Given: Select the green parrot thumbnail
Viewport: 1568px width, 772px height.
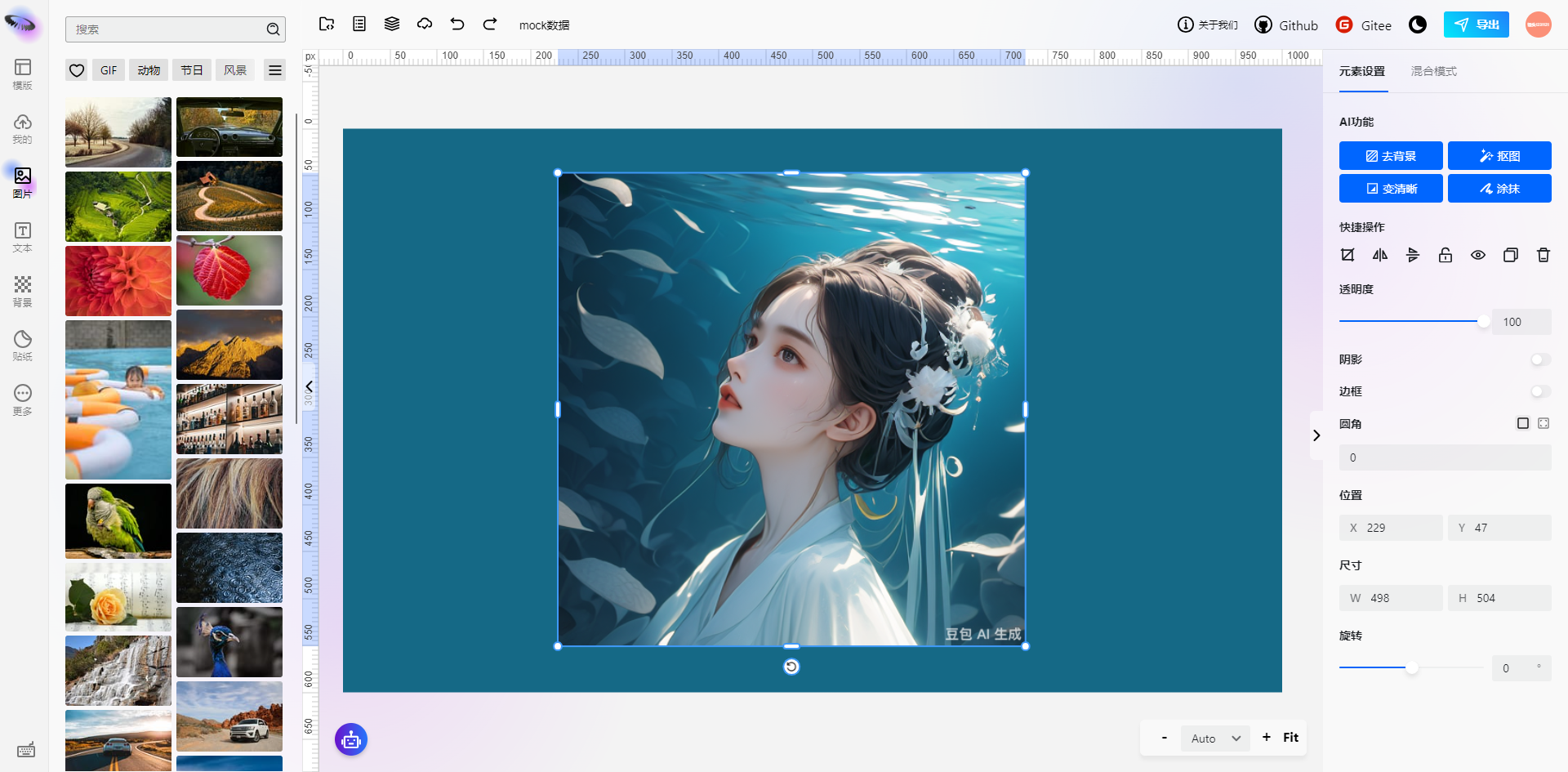Looking at the screenshot, I should click(118, 521).
